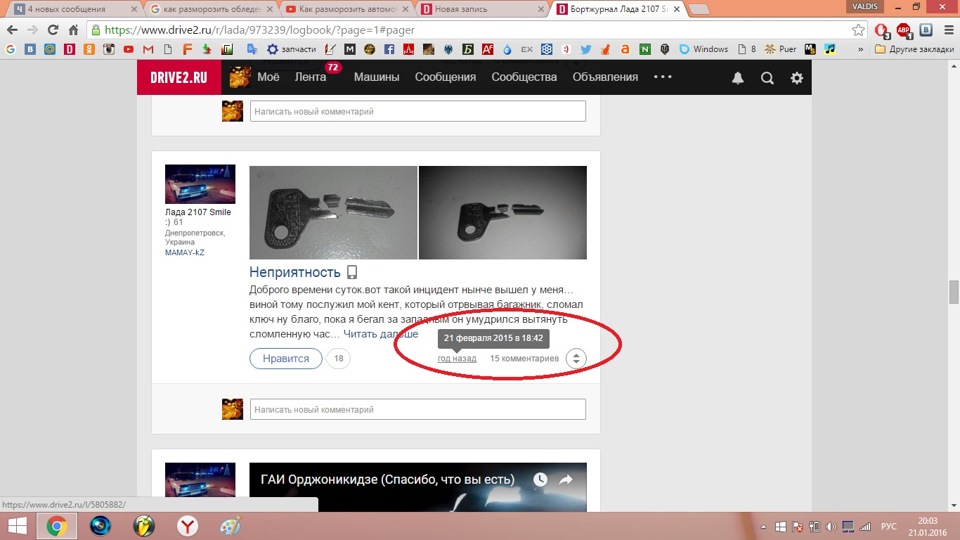Open the 'Моё' menu item
The height and width of the screenshot is (540, 960).
[x=268, y=77]
